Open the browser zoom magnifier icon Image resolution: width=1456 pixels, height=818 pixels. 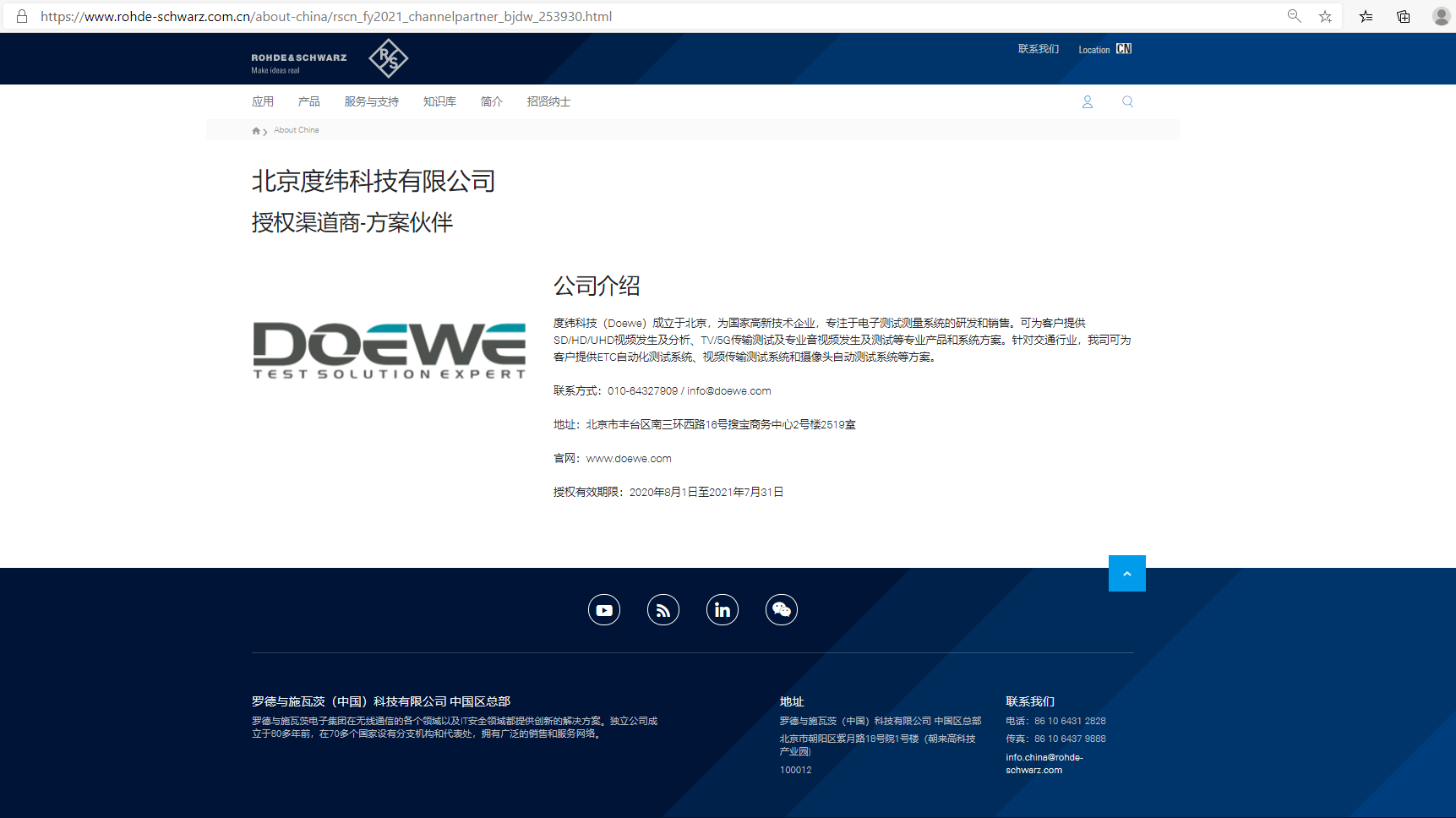pyautogui.click(x=1294, y=16)
